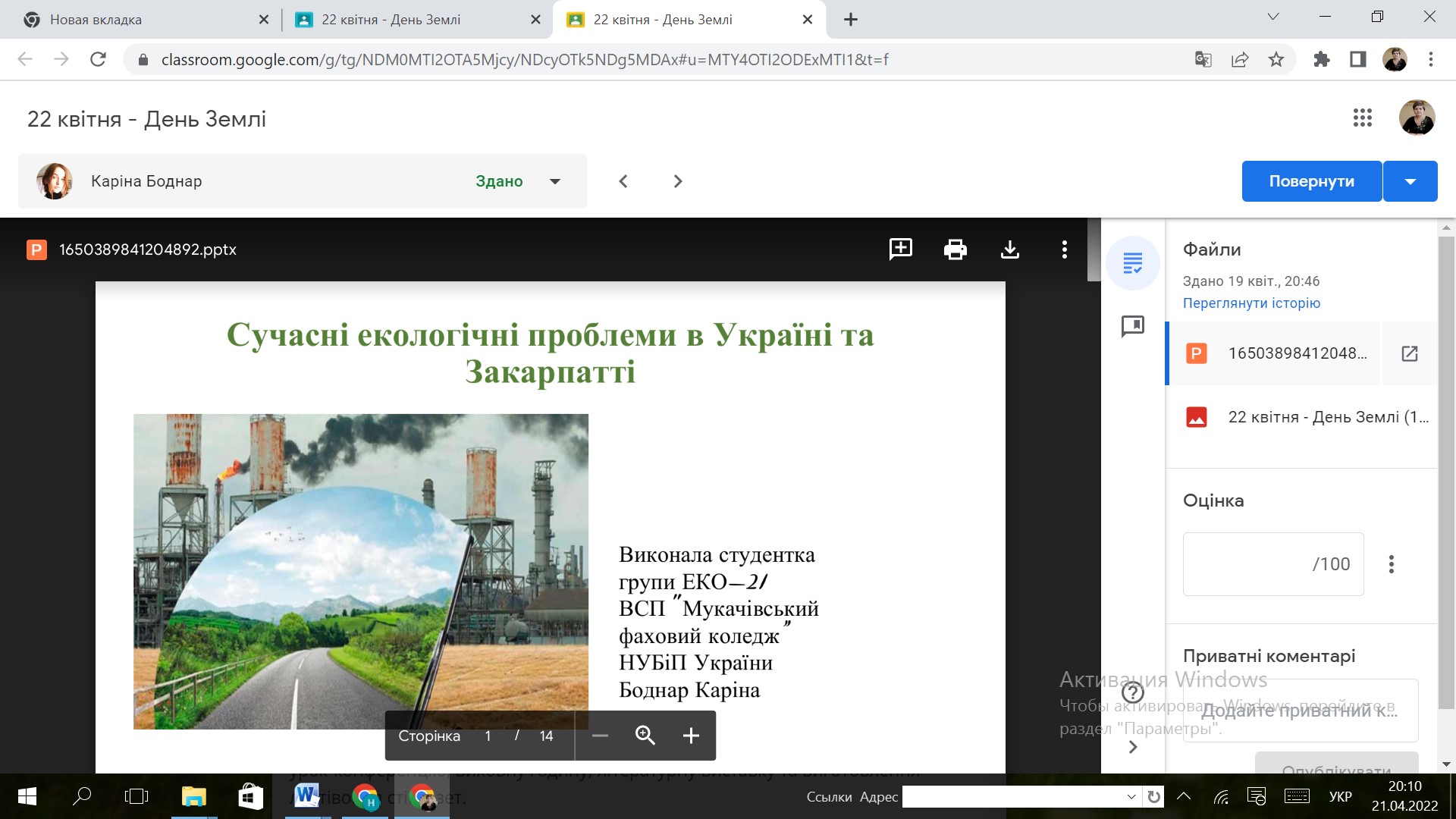Add a comment to the pptx file
This screenshot has width=1456, height=819.
(x=901, y=249)
